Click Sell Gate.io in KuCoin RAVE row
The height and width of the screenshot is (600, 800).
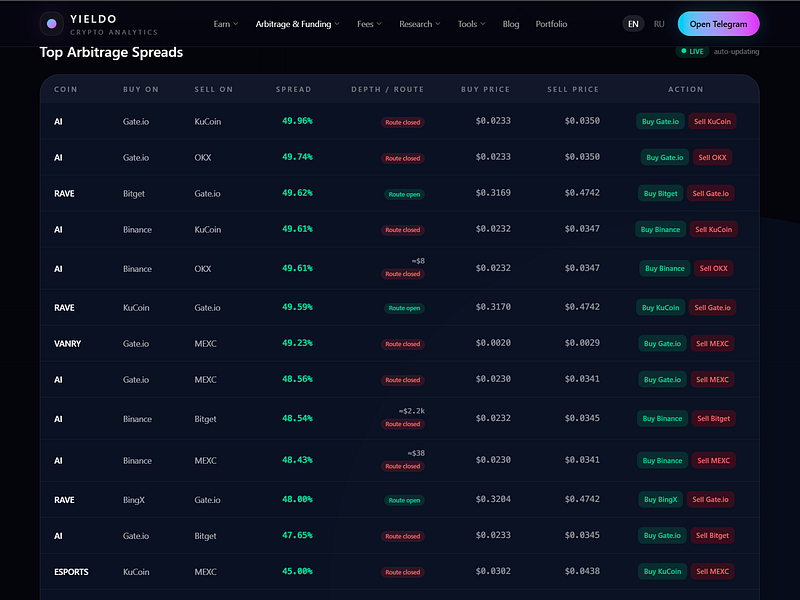click(x=712, y=308)
